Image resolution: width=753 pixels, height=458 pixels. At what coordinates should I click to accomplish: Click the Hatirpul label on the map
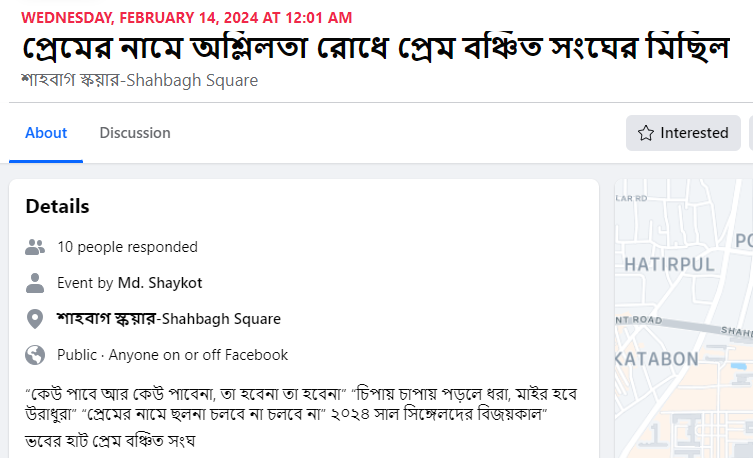click(x=669, y=265)
